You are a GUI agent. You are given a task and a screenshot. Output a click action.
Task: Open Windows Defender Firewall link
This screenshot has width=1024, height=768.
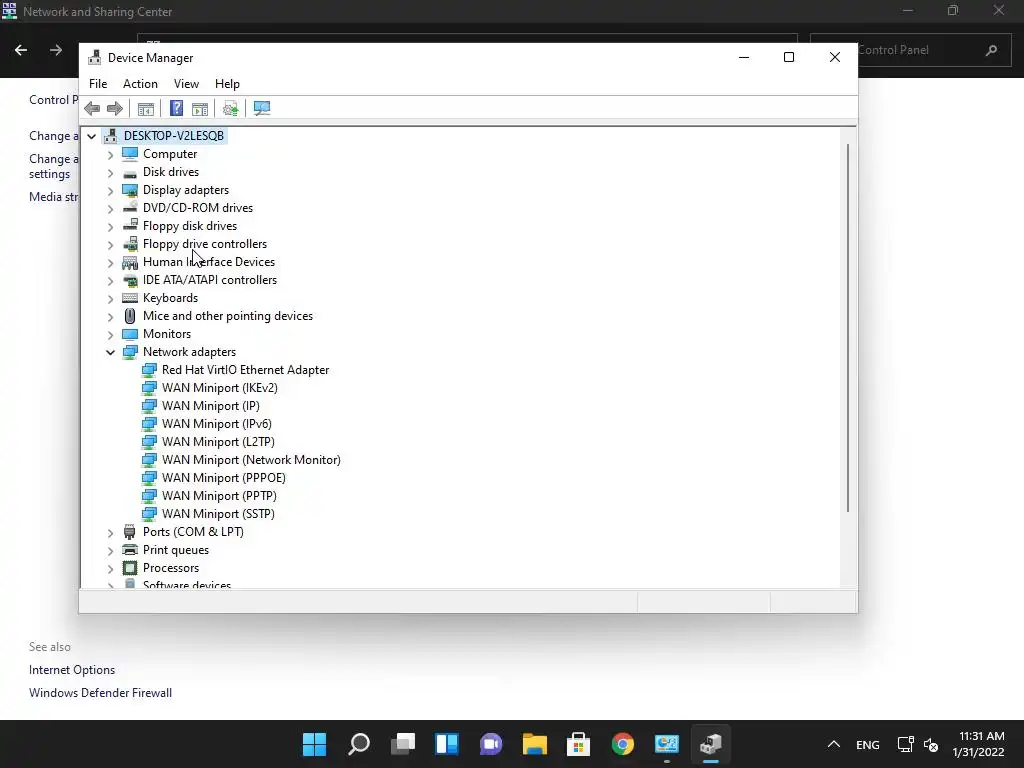[101, 693]
